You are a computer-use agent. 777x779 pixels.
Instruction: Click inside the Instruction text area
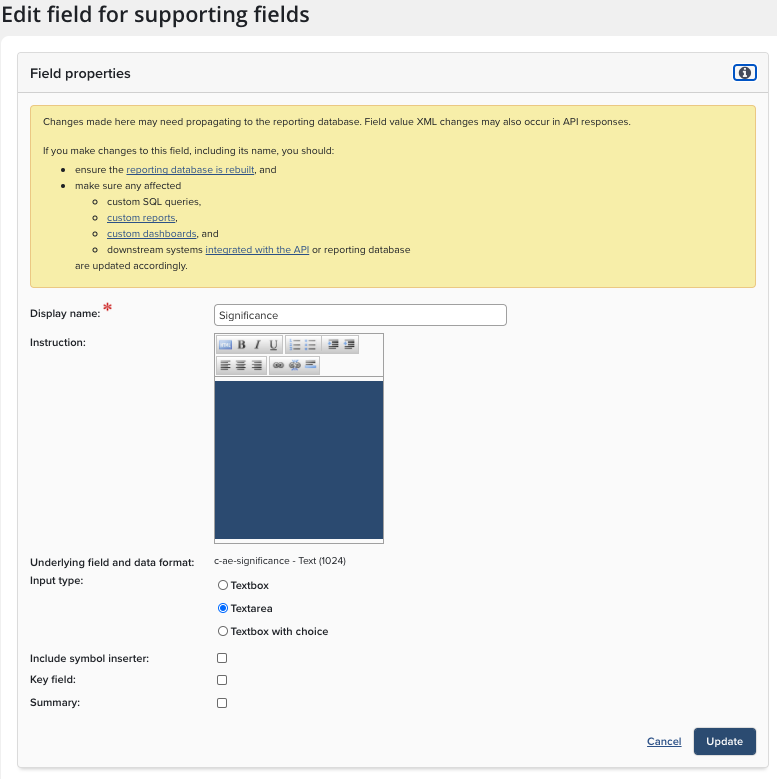(298, 460)
